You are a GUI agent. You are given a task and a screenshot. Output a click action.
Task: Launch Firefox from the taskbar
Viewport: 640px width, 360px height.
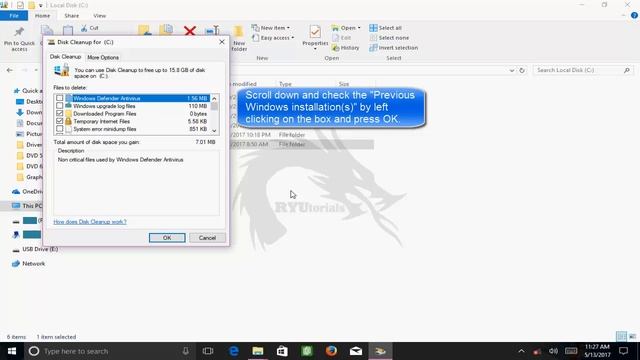pos(331,351)
